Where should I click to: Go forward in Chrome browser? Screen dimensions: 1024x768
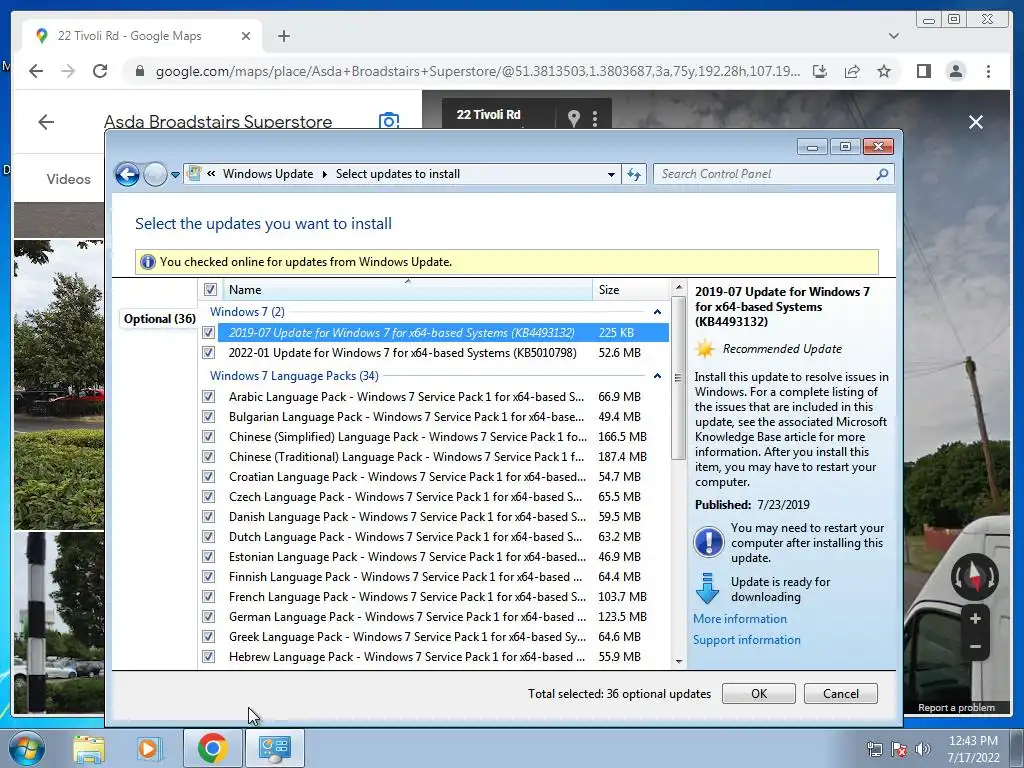pos(68,71)
